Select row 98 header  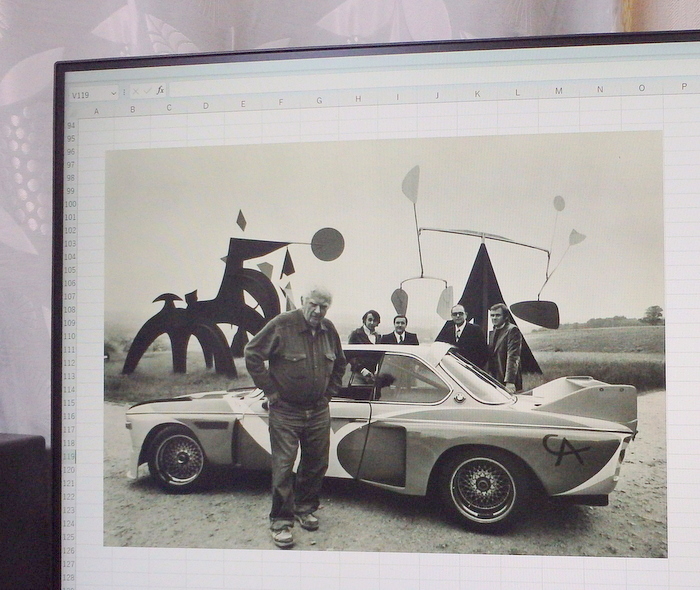(71, 178)
